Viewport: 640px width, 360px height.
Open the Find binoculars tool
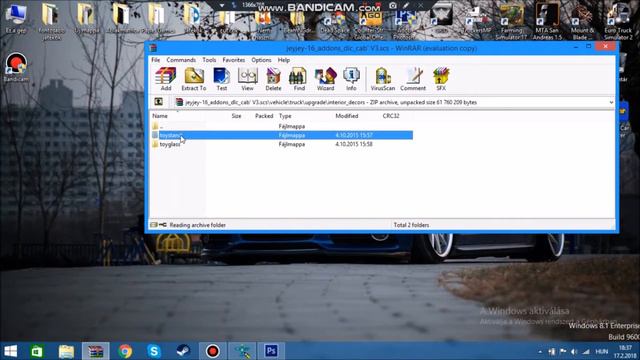[x=299, y=79]
